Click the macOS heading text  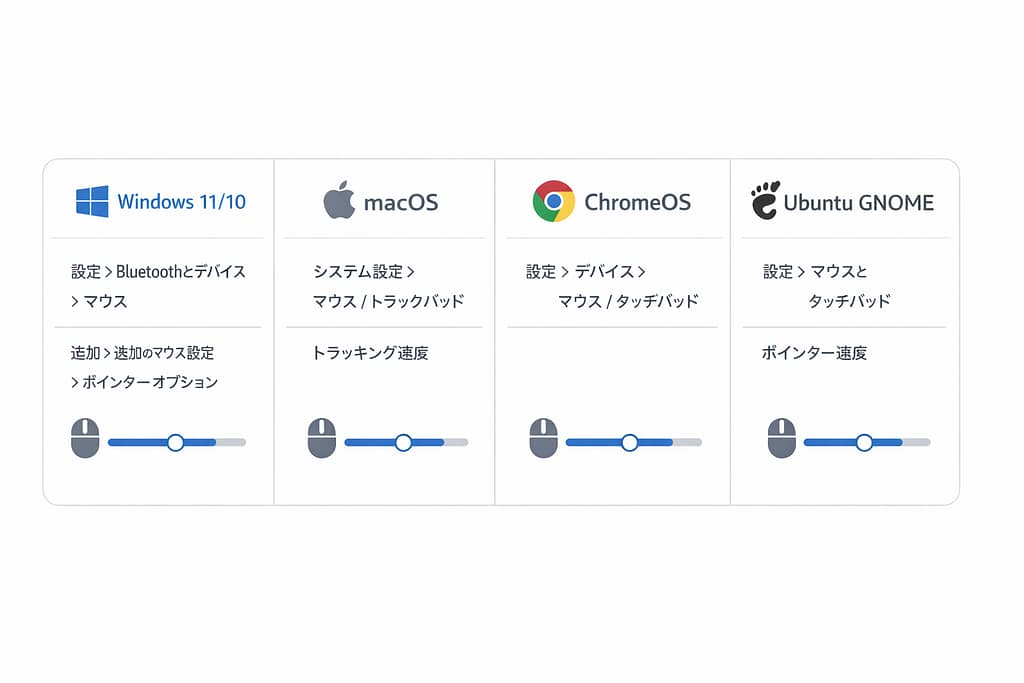(400, 202)
